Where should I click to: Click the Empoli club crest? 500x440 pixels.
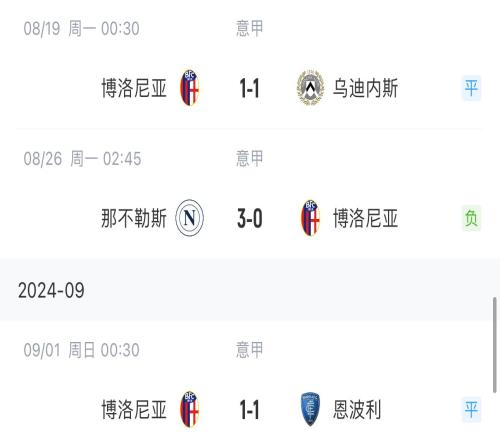(x=310, y=409)
